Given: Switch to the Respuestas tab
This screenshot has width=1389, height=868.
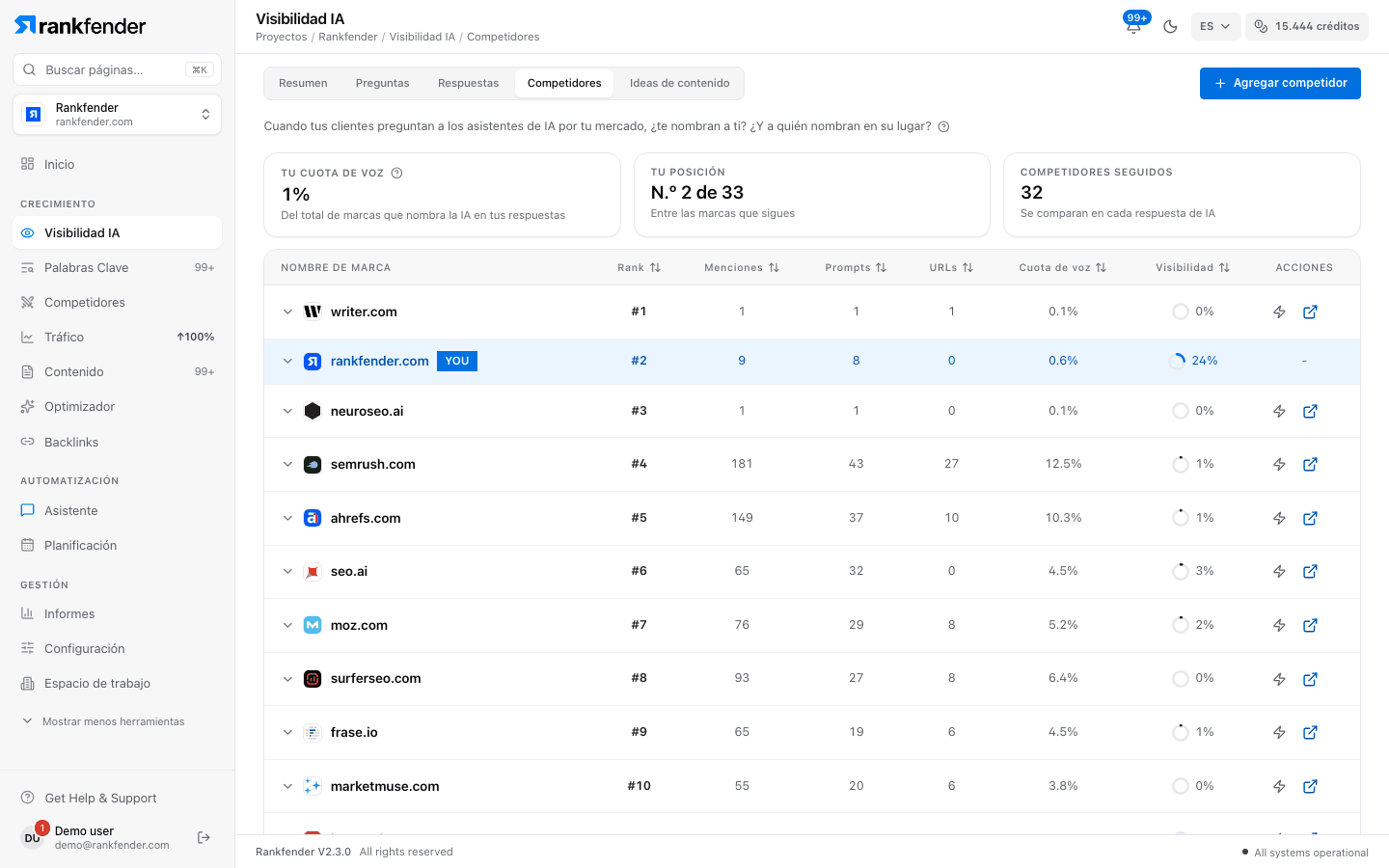Looking at the screenshot, I should [468, 83].
